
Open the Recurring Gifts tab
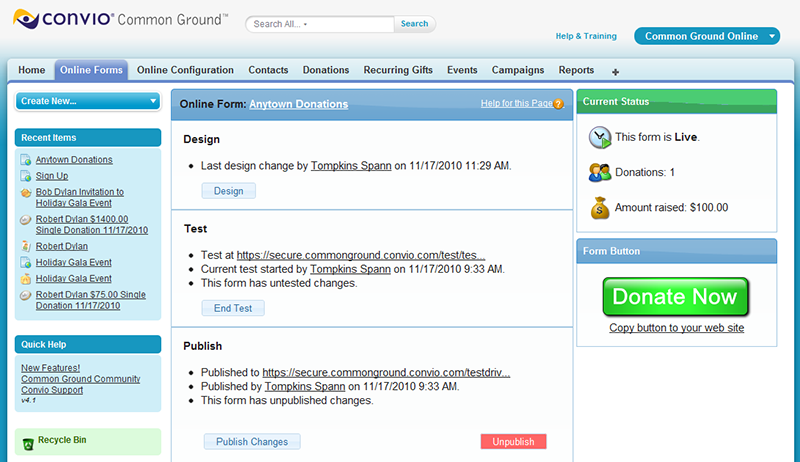click(398, 70)
